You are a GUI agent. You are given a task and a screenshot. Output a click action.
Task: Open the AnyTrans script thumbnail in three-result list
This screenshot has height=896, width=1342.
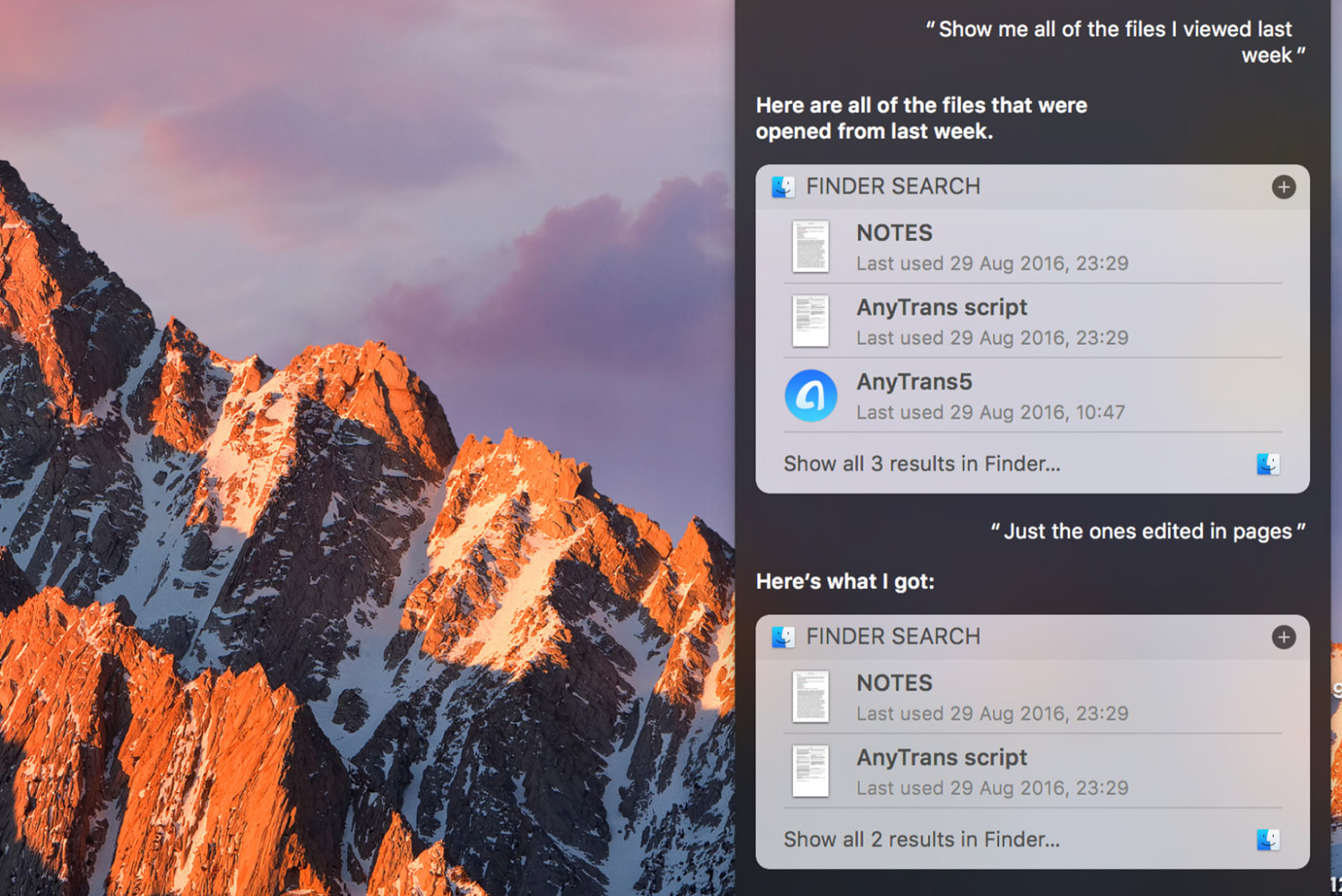click(810, 322)
